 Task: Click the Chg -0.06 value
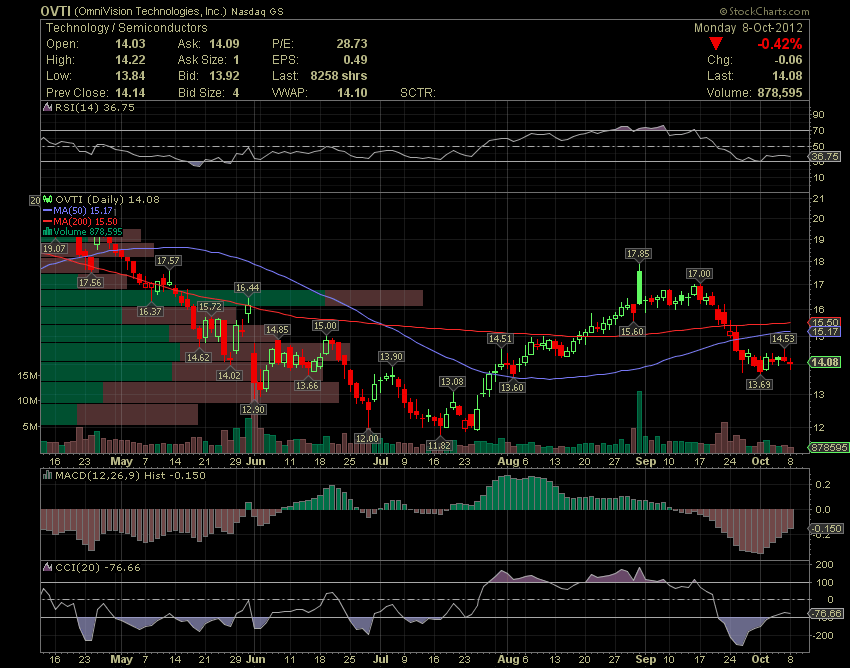788,60
